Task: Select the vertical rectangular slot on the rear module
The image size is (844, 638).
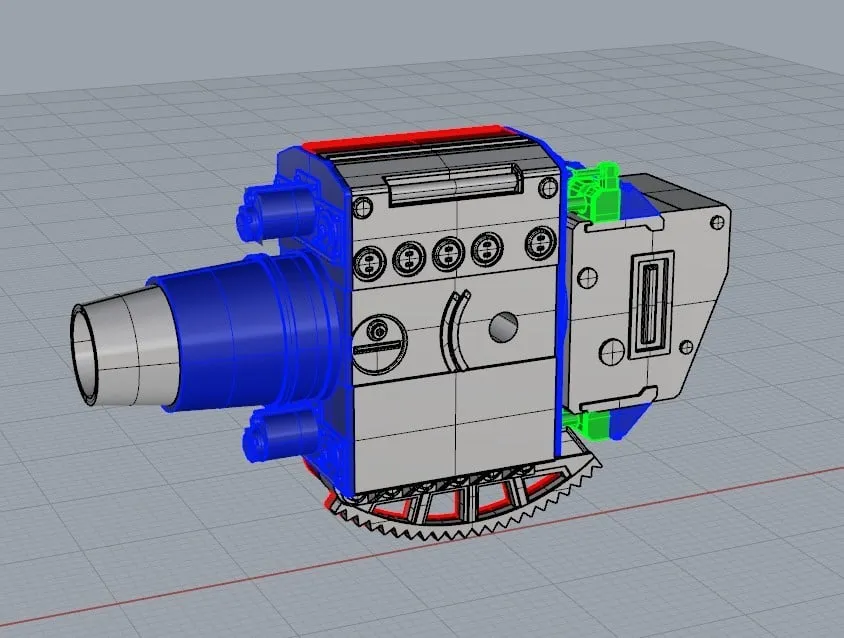Action: pyautogui.click(x=652, y=304)
